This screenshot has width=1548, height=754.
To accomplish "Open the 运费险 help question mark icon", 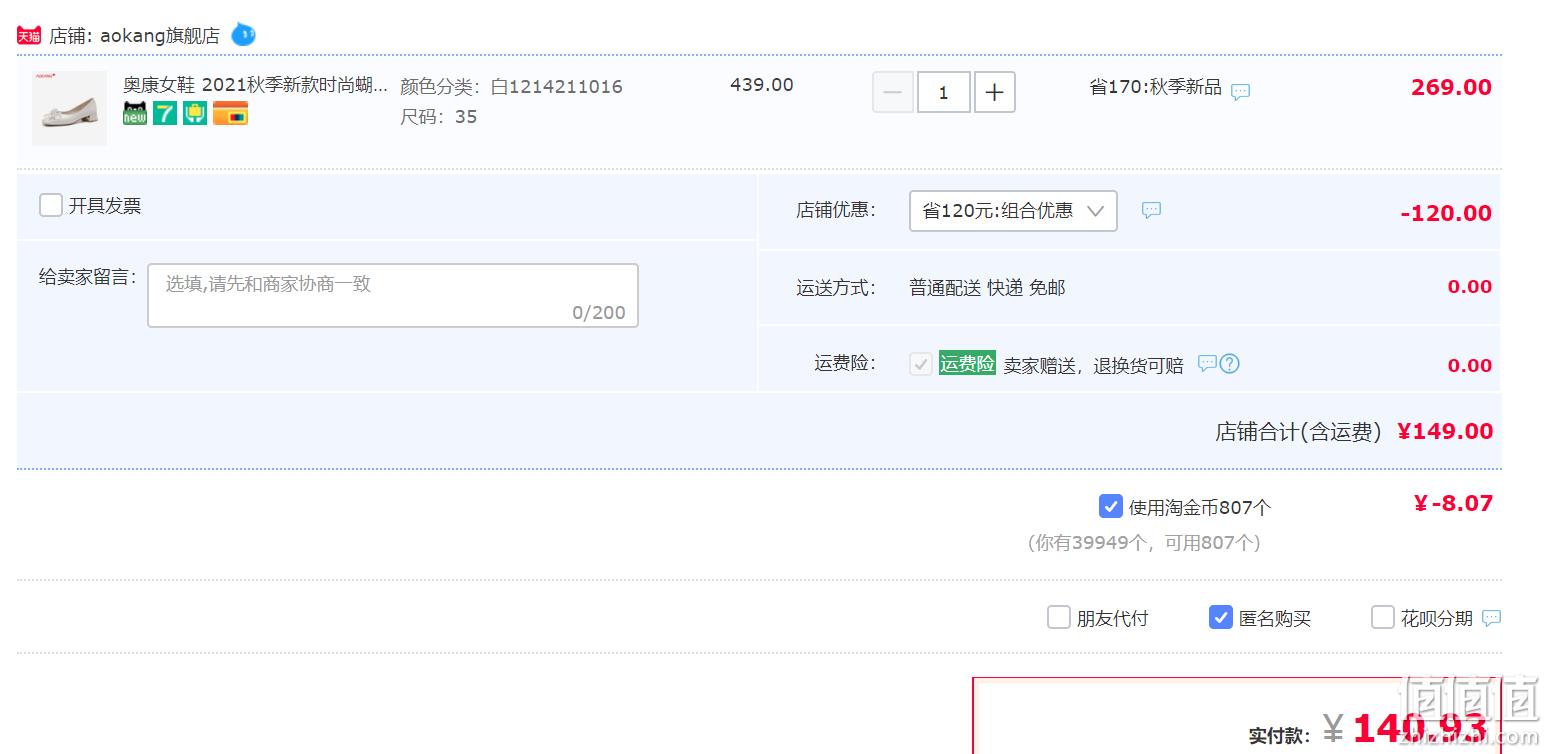I will [x=1230, y=364].
